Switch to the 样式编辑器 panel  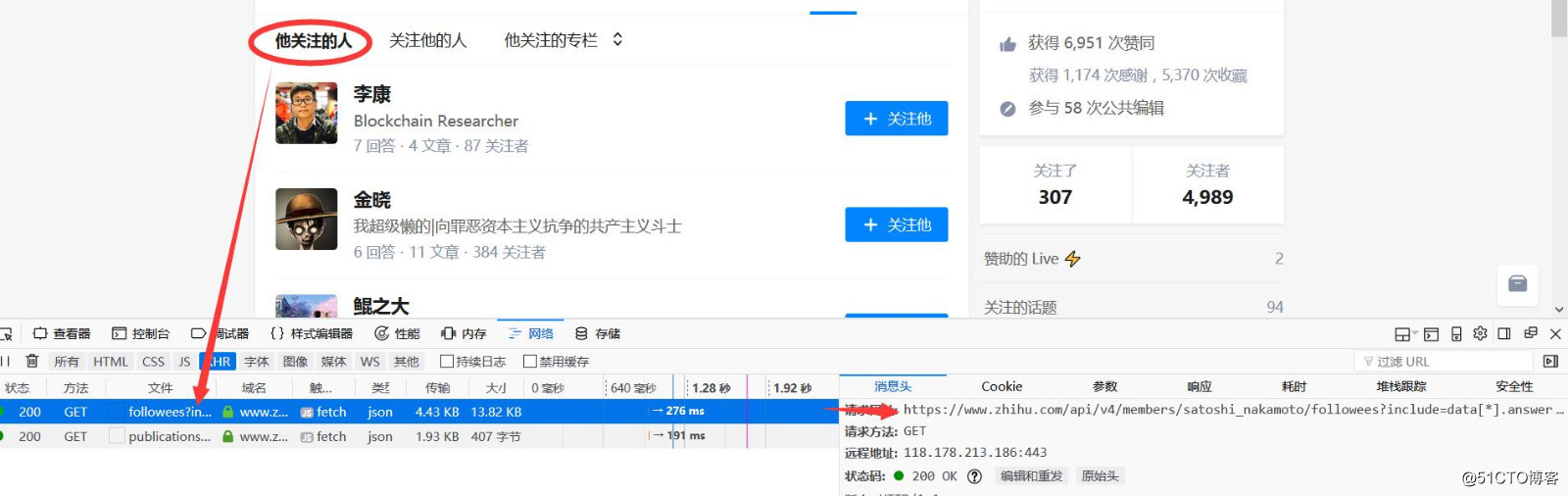click(x=312, y=333)
